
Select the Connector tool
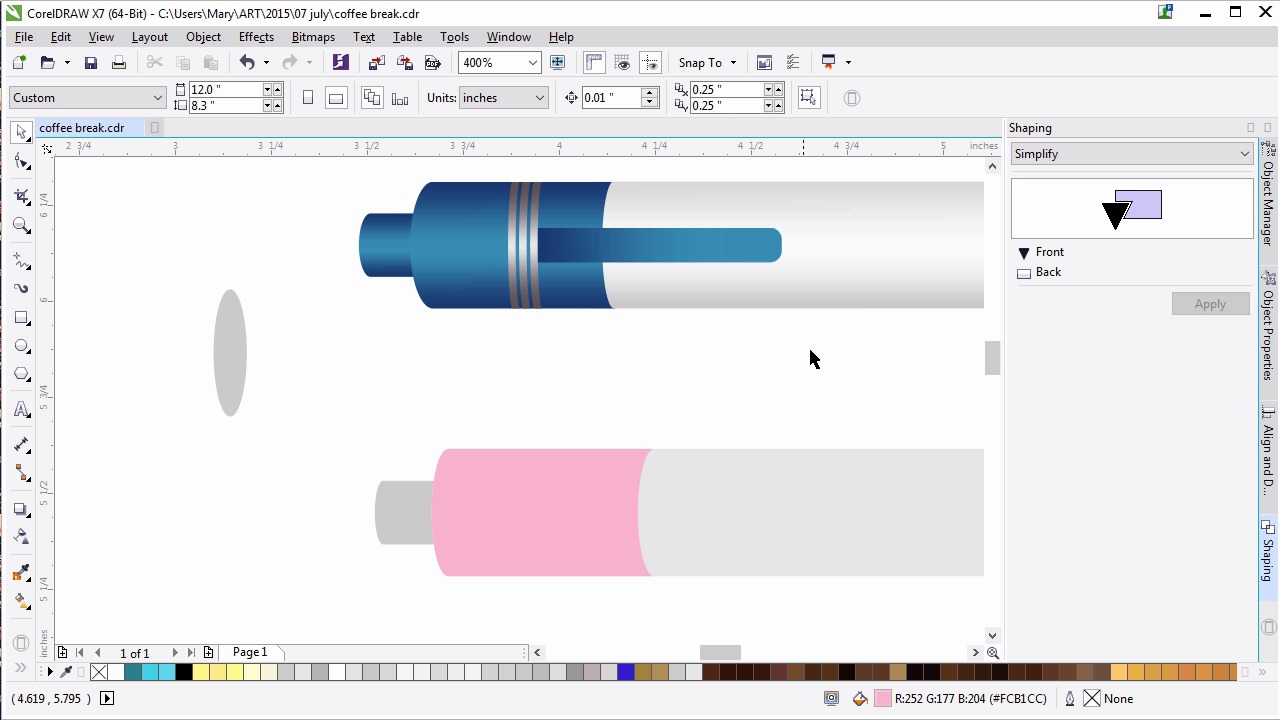pyautogui.click(x=21, y=473)
